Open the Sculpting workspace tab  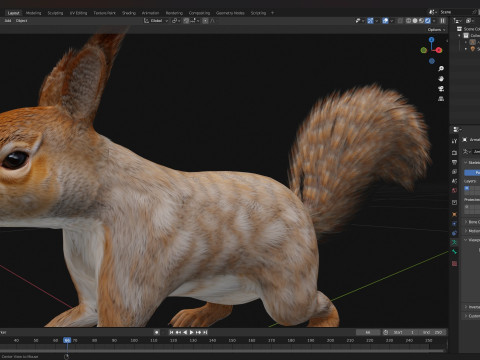click(55, 13)
